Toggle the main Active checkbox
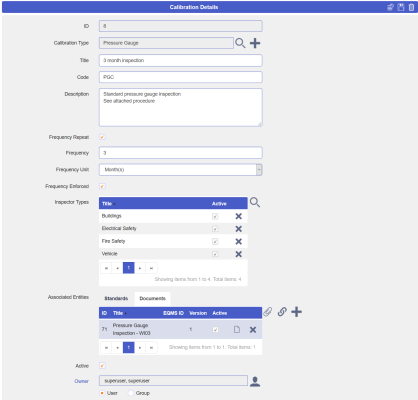This screenshot has width=418, height=400. 102,366
